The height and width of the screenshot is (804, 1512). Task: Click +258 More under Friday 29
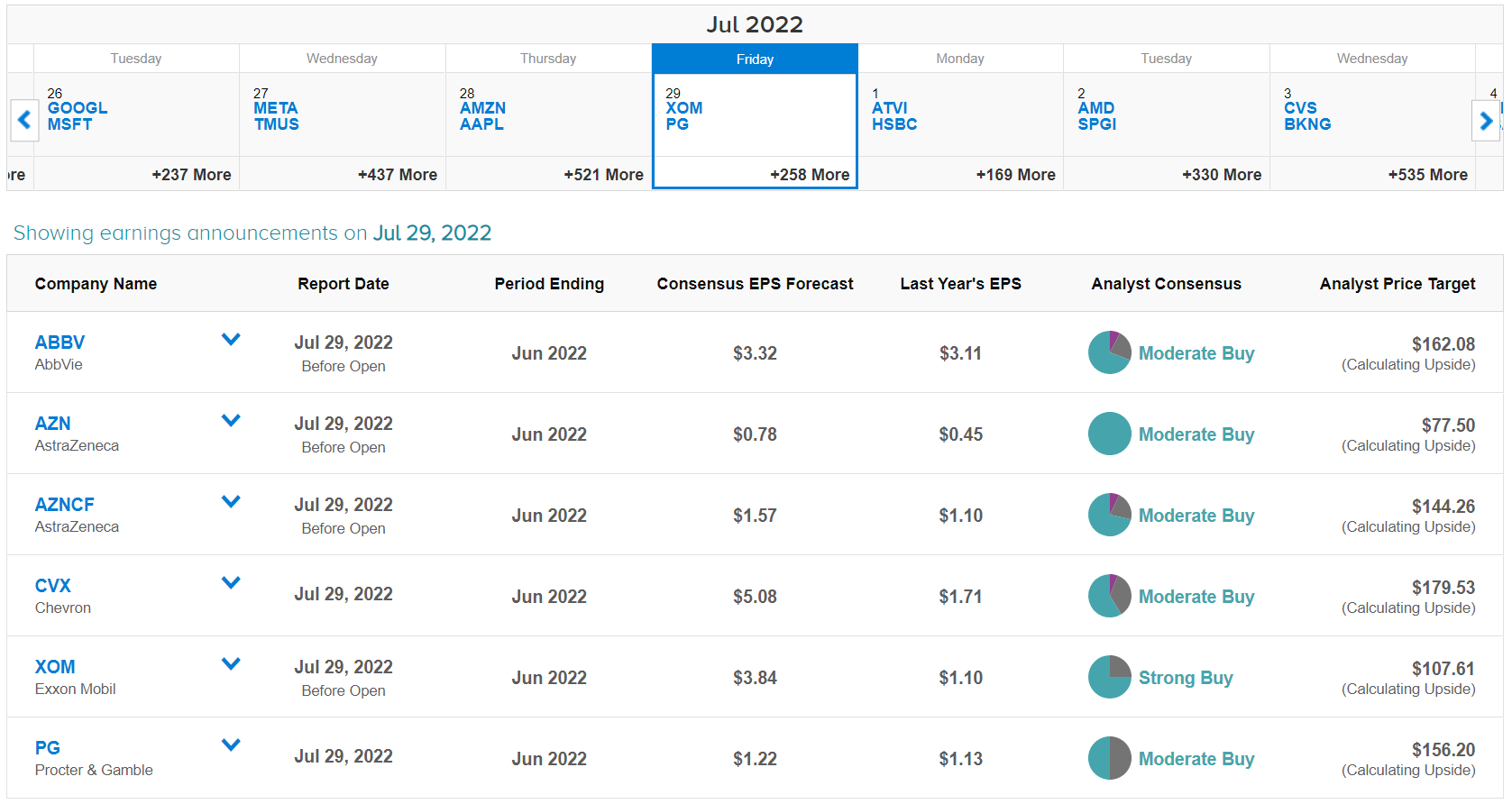click(810, 175)
